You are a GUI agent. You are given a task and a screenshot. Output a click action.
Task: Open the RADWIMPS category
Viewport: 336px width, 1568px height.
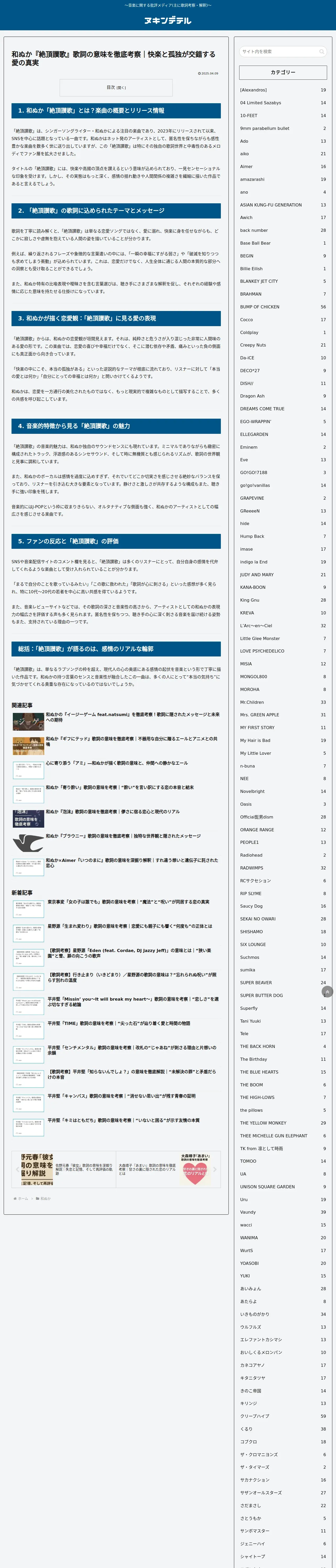click(283, 868)
